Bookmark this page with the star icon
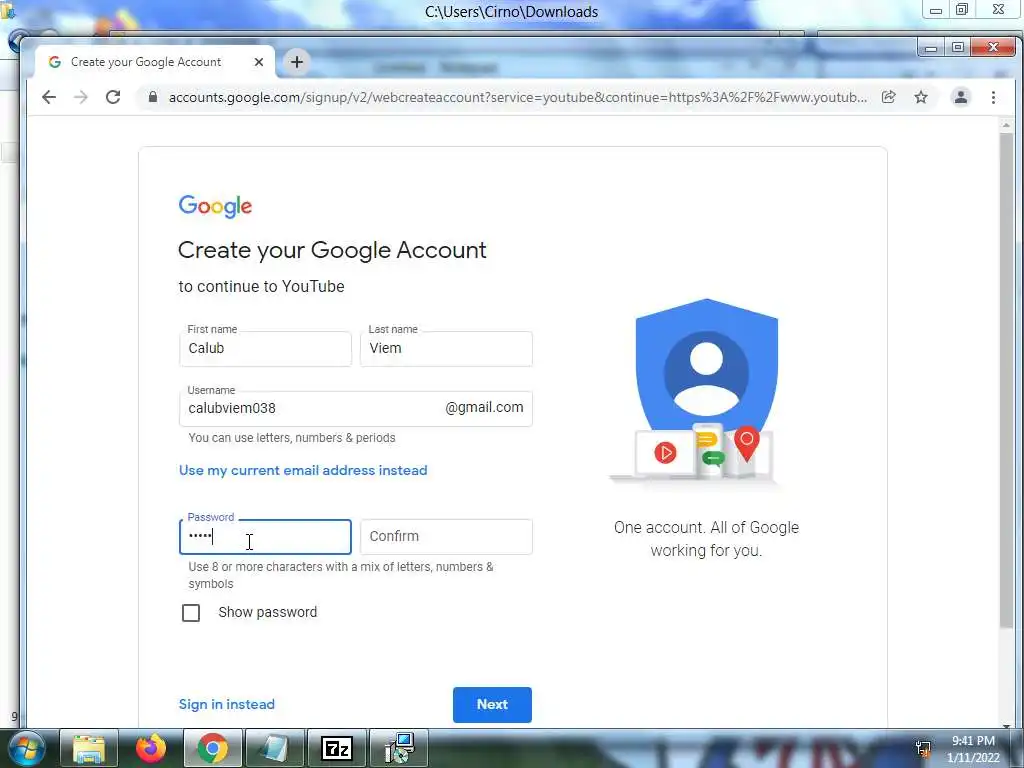Viewport: 1024px width, 768px height. tap(921, 97)
